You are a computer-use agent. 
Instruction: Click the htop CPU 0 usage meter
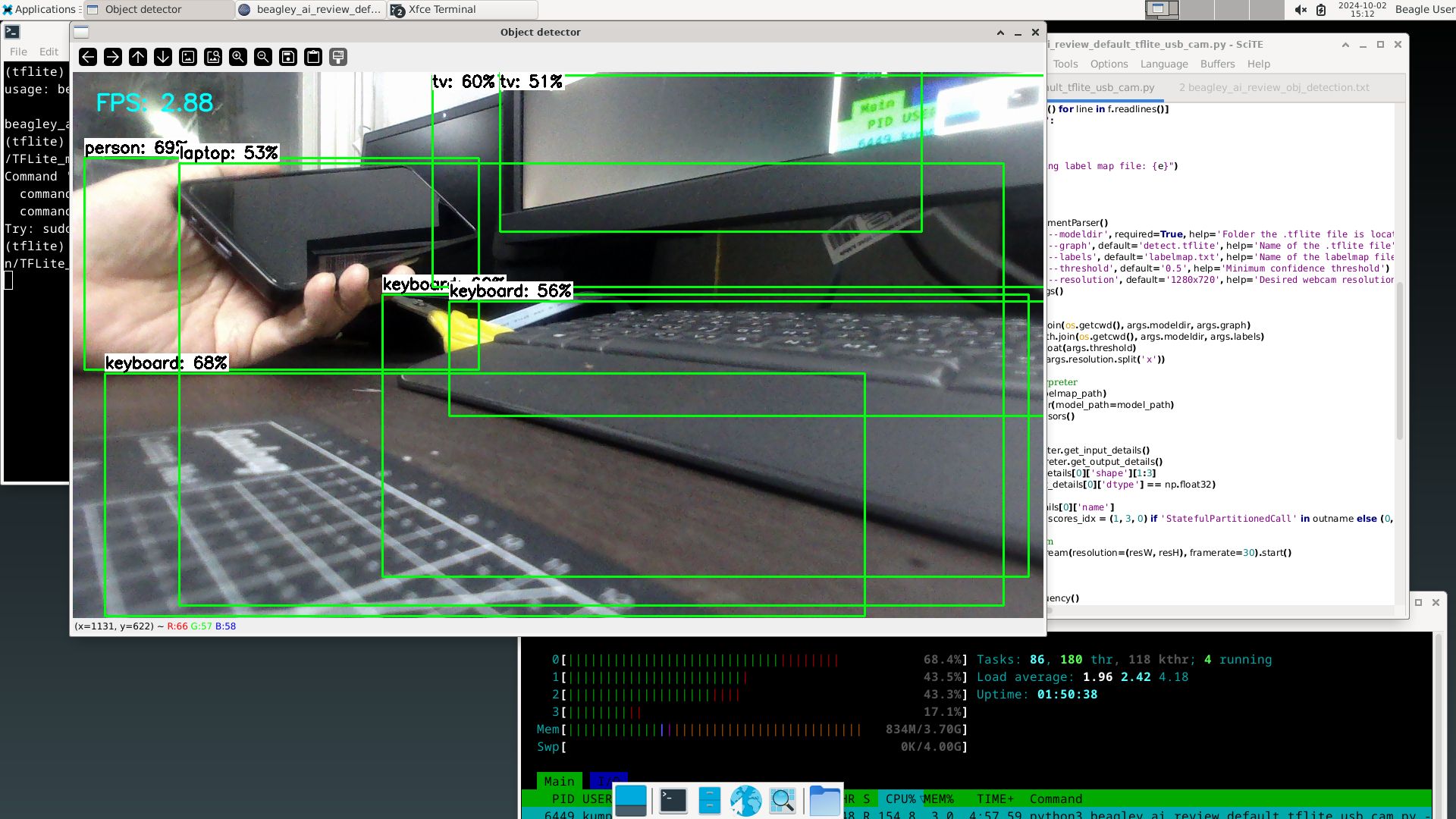(758, 660)
